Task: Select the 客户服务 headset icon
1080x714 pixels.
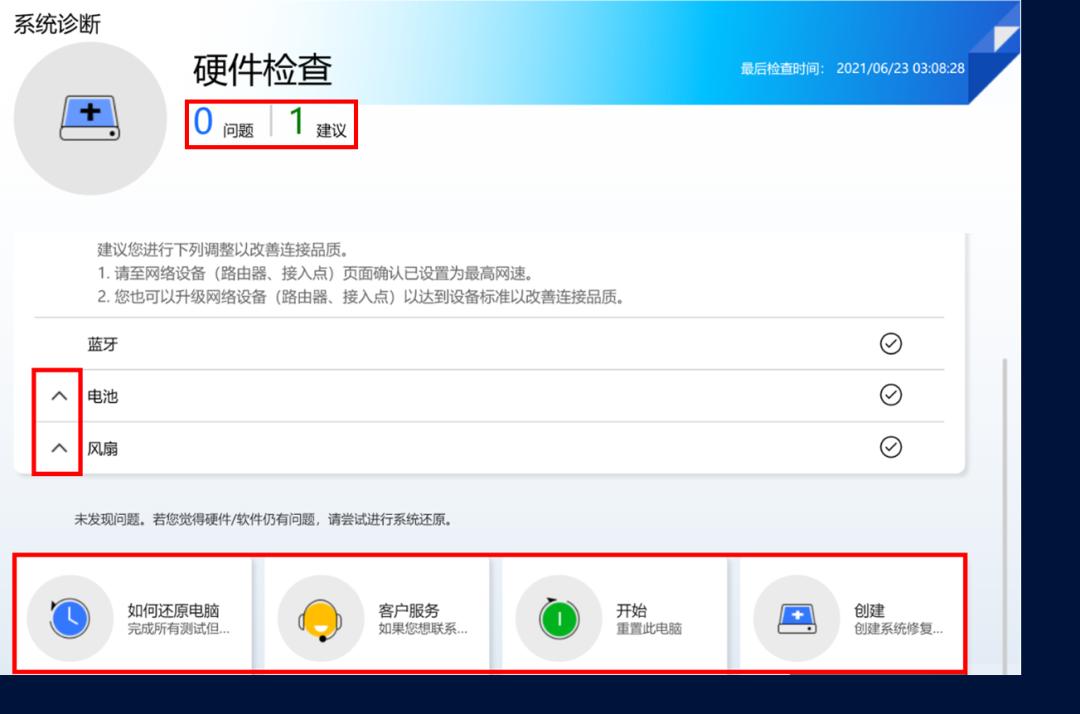Action: [320, 618]
